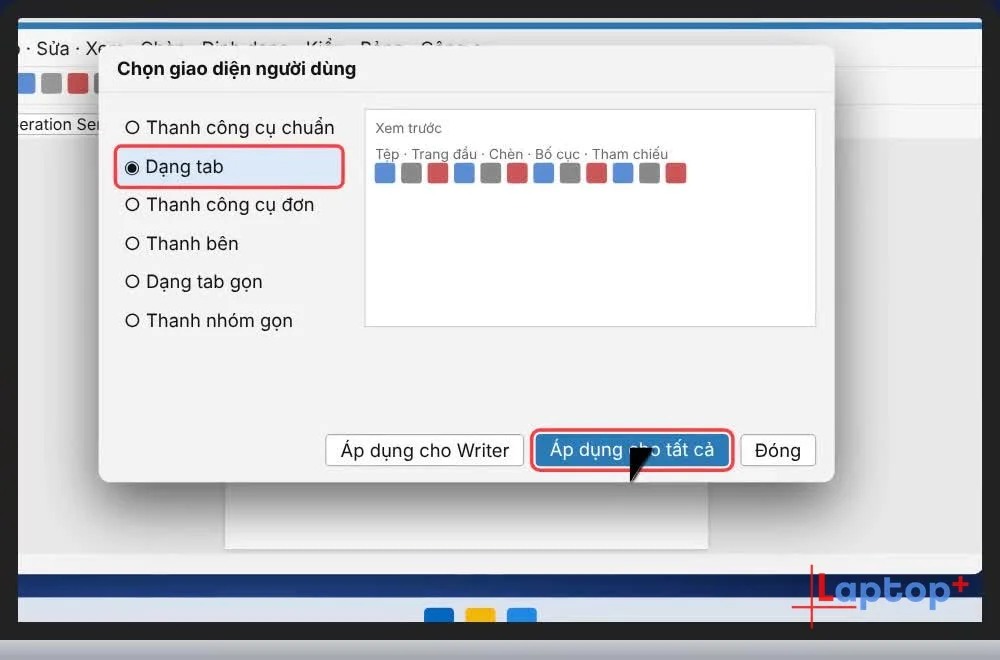Select the "Thanh bên" interface option

click(182, 244)
